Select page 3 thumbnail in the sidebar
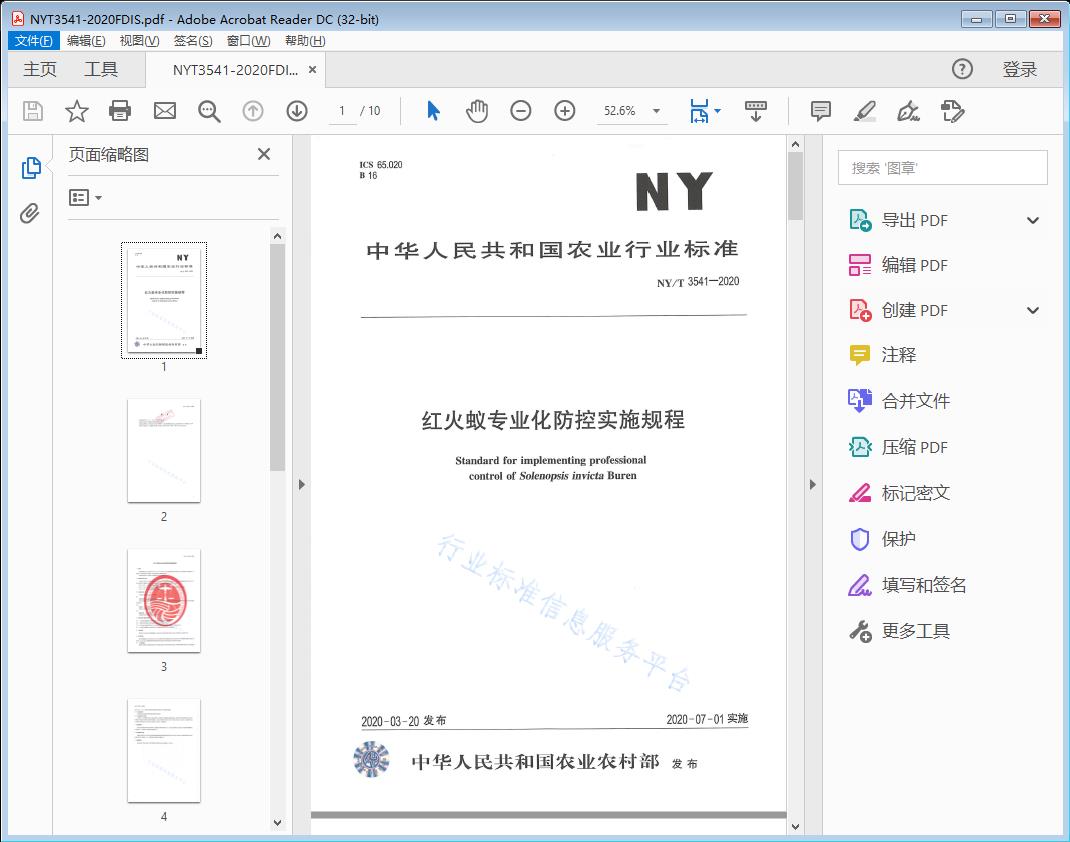Image resolution: width=1070 pixels, height=842 pixels. click(x=163, y=600)
